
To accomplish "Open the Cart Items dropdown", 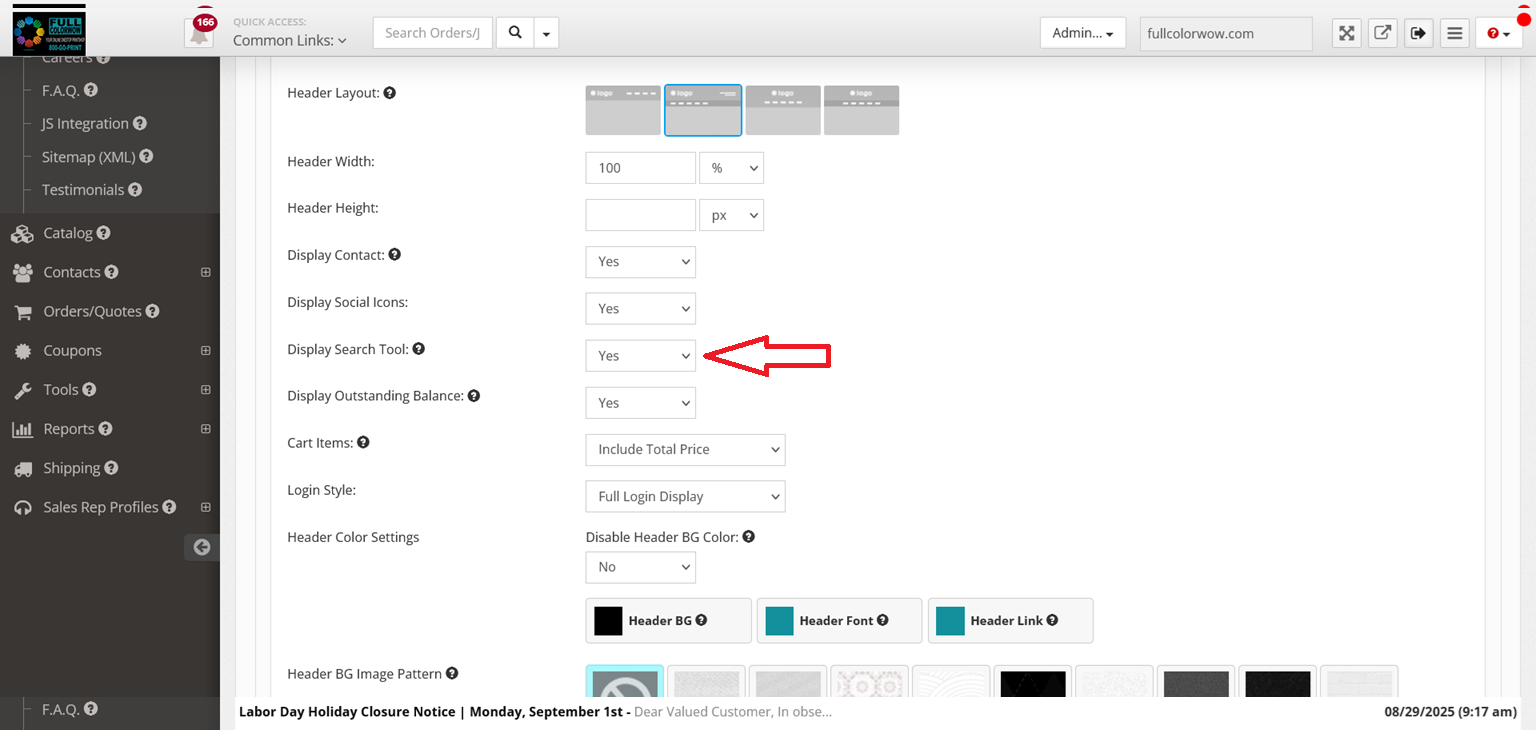I will tap(685, 450).
